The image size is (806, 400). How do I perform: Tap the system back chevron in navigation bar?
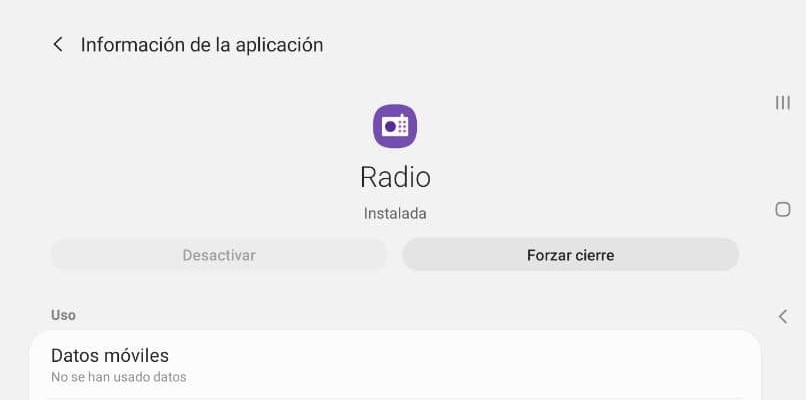782,317
